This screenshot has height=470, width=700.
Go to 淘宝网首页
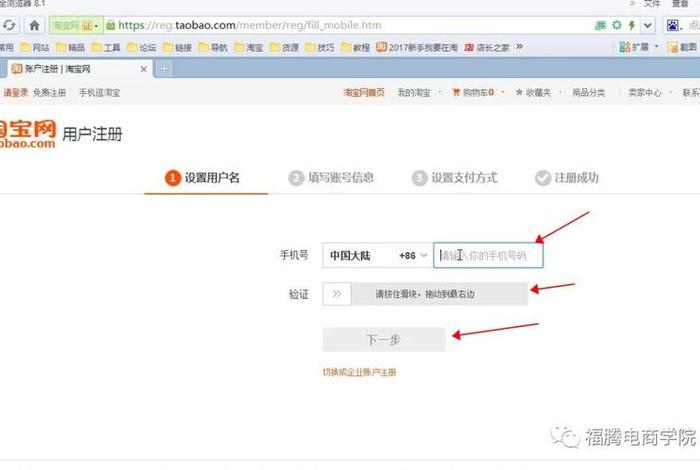364,93
